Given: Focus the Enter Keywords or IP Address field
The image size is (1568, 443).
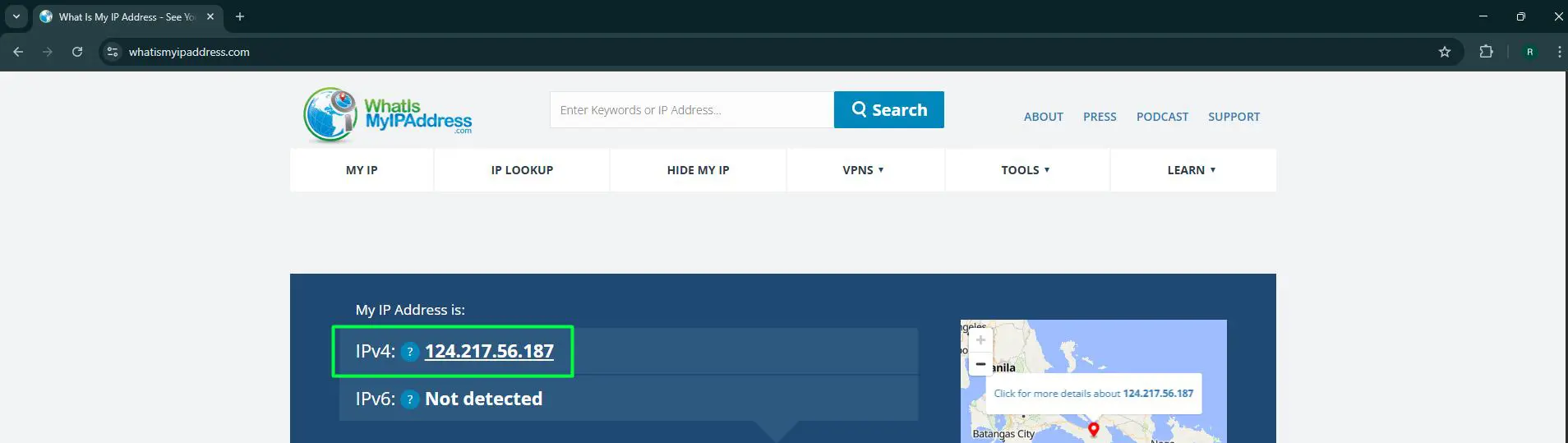Looking at the screenshot, I should tap(692, 110).
